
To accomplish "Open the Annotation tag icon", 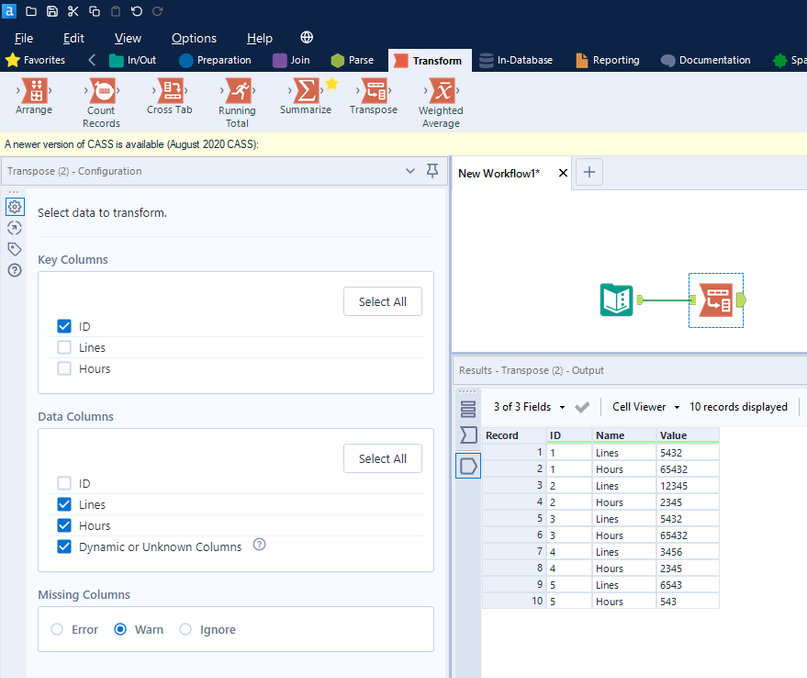I will tap(15, 249).
